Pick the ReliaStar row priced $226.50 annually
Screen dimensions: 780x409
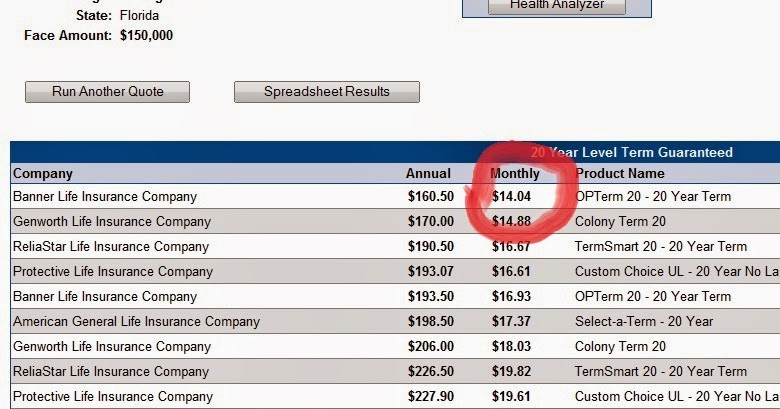(x=395, y=371)
